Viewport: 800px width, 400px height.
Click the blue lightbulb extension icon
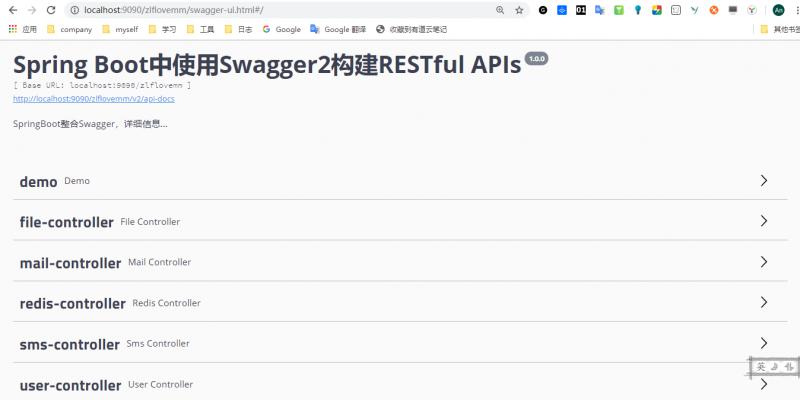click(638, 10)
